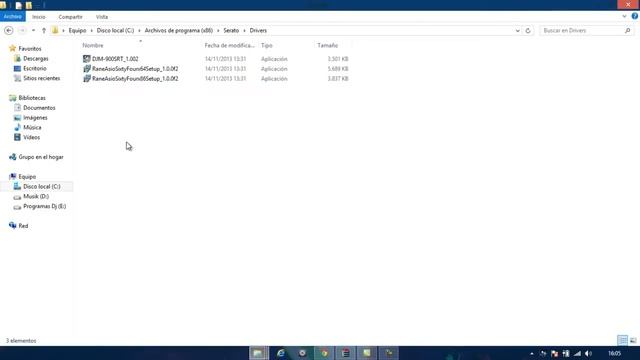Switch to large thumbnails view icon
This screenshot has height=360, width=640.
(633, 340)
